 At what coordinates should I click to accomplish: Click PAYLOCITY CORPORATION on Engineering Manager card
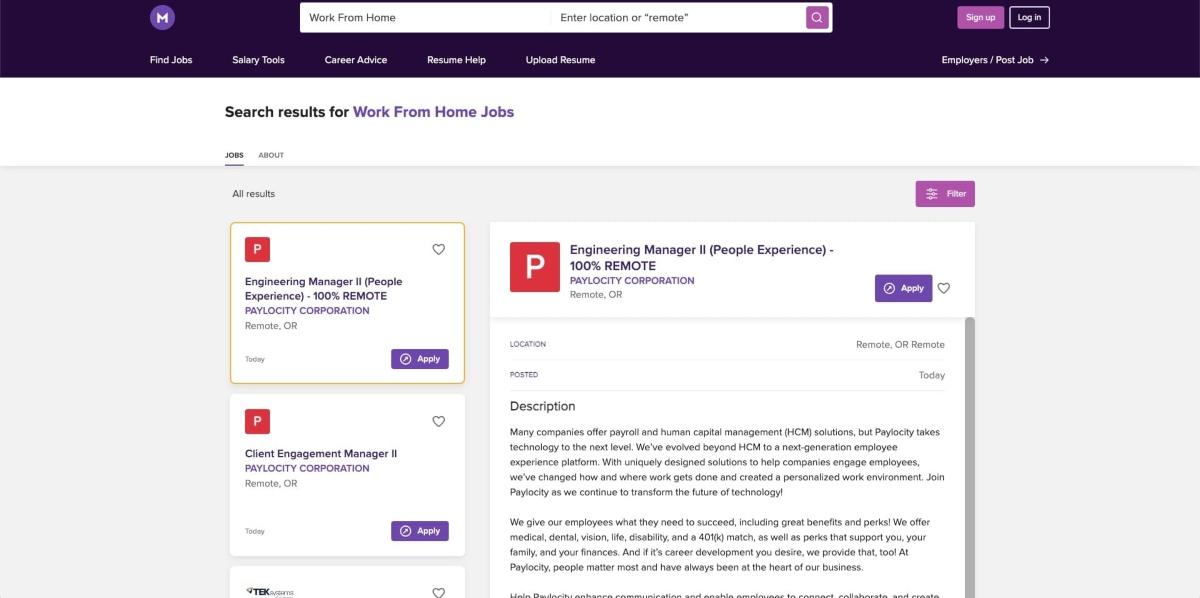pyautogui.click(x=307, y=310)
